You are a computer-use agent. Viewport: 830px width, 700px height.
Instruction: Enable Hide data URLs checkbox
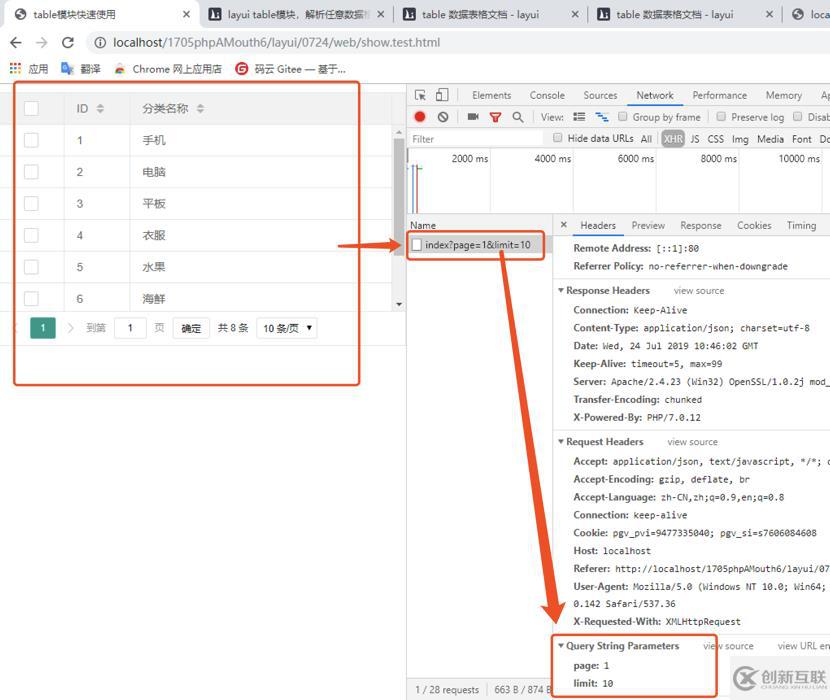point(557,138)
